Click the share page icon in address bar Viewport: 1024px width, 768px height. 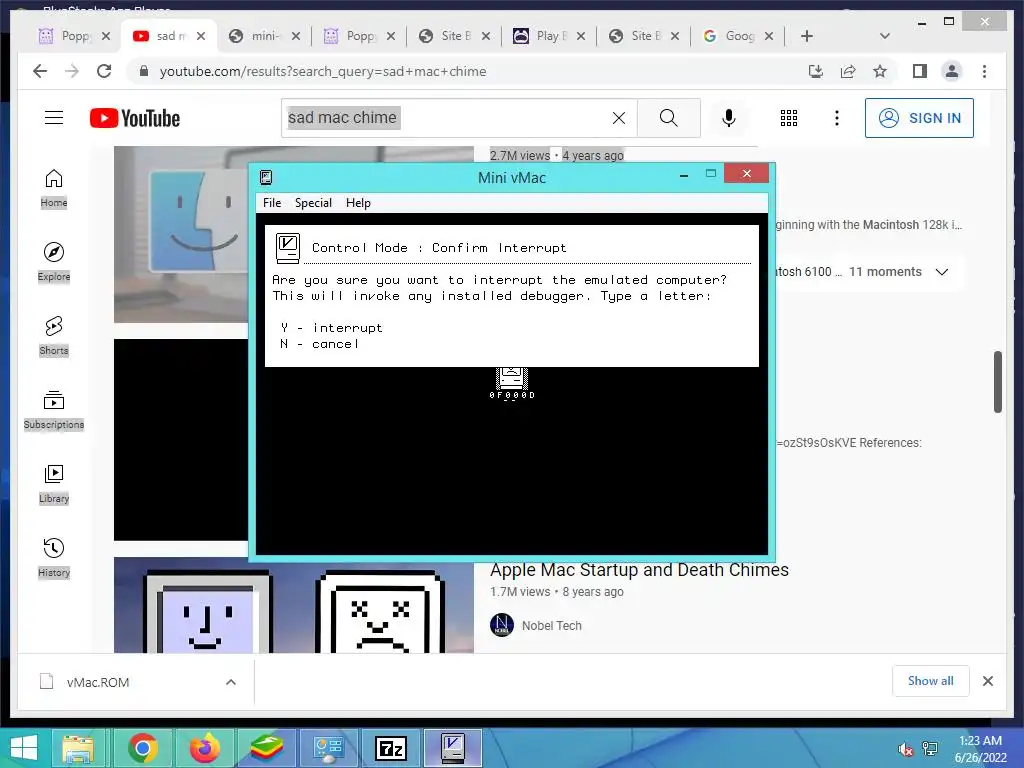point(848,71)
